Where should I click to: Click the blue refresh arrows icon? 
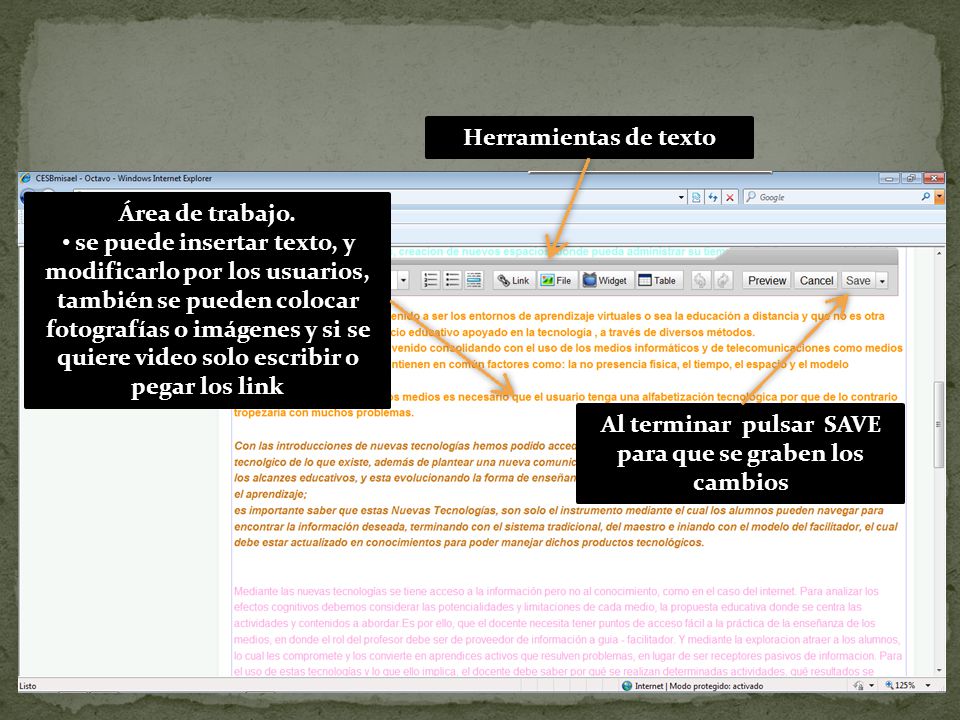[713, 197]
